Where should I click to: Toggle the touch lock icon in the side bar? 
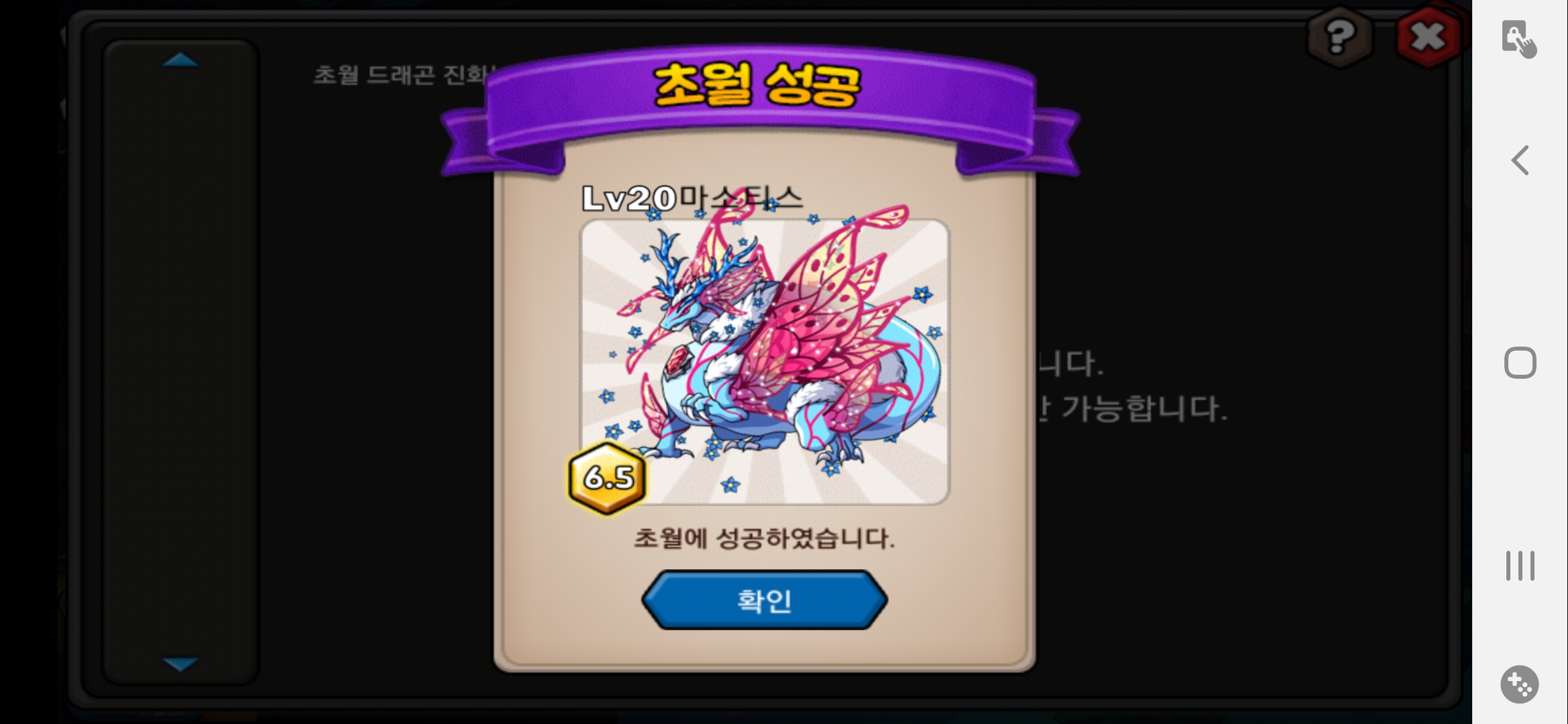click(1518, 38)
